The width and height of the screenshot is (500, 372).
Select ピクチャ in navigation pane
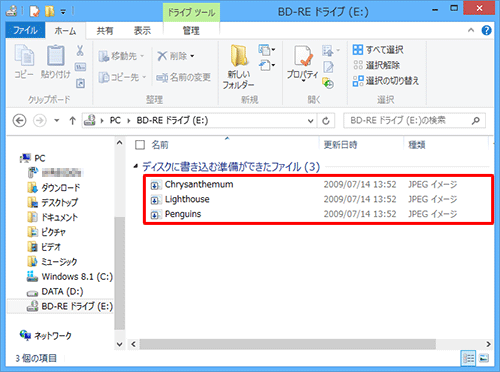[x=47, y=232]
